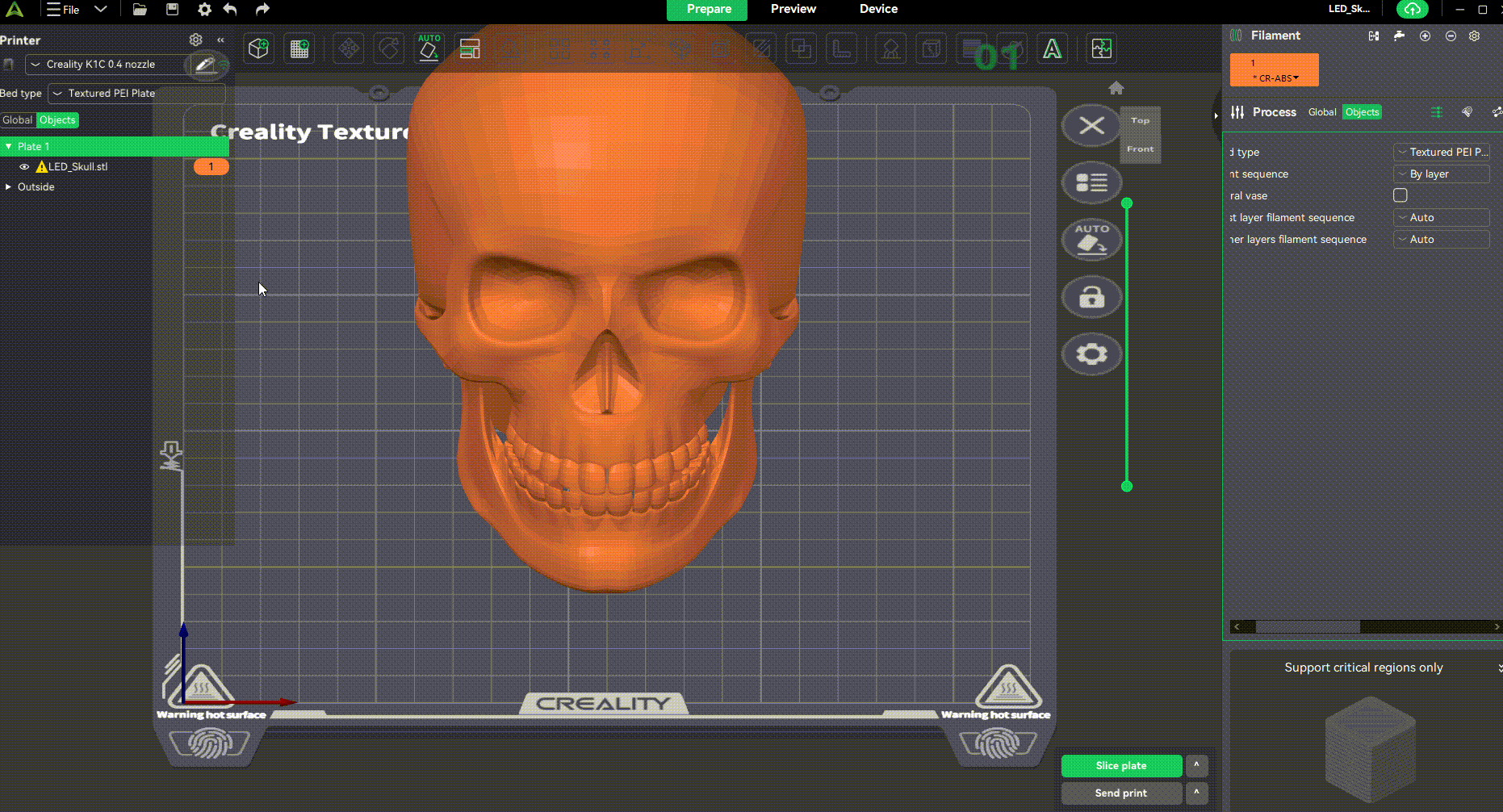The image size is (1503, 812).
Task: Reset view with the home icon
Action: pos(1116,88)
